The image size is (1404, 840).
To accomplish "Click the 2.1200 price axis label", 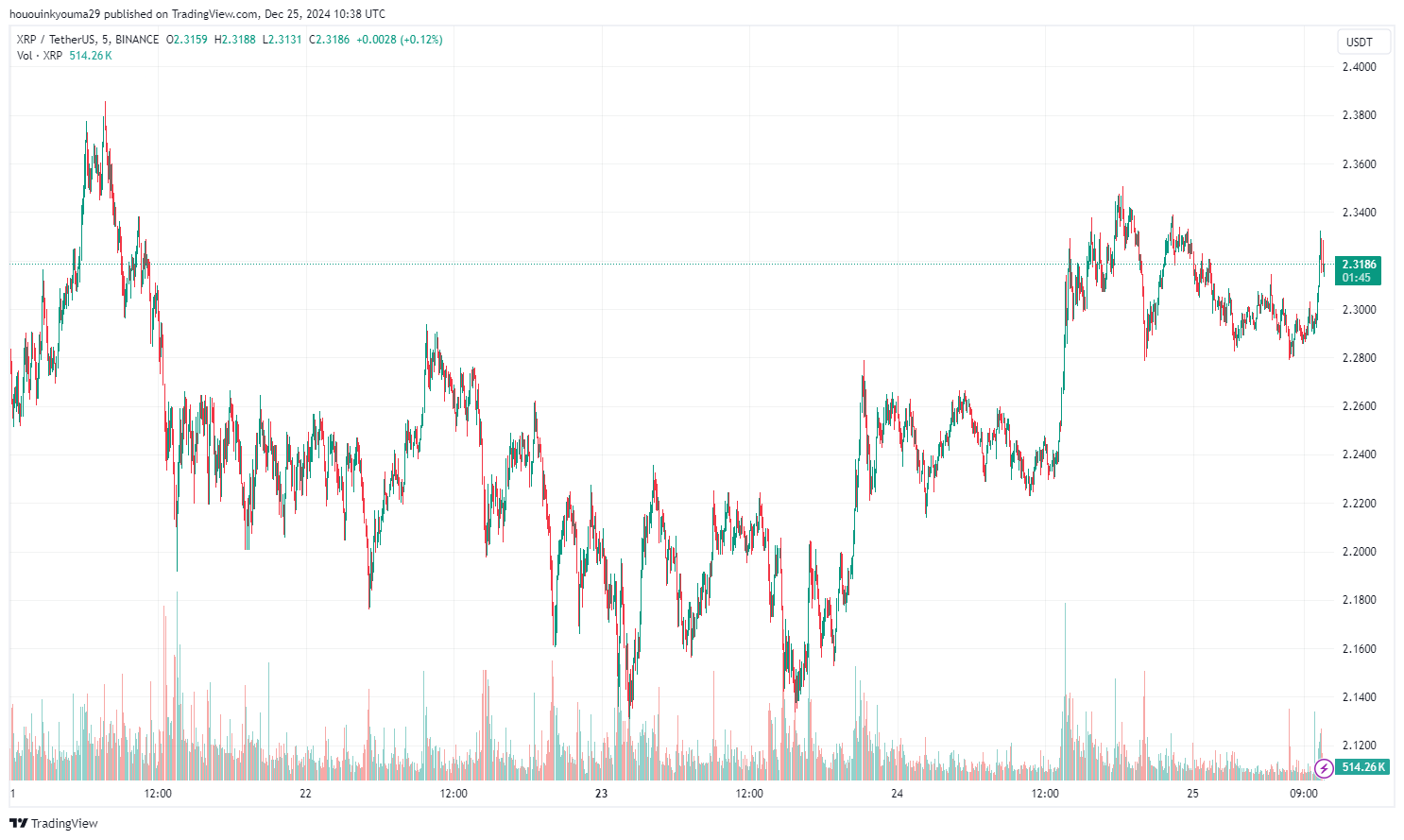I will [x=1359, y=746].
